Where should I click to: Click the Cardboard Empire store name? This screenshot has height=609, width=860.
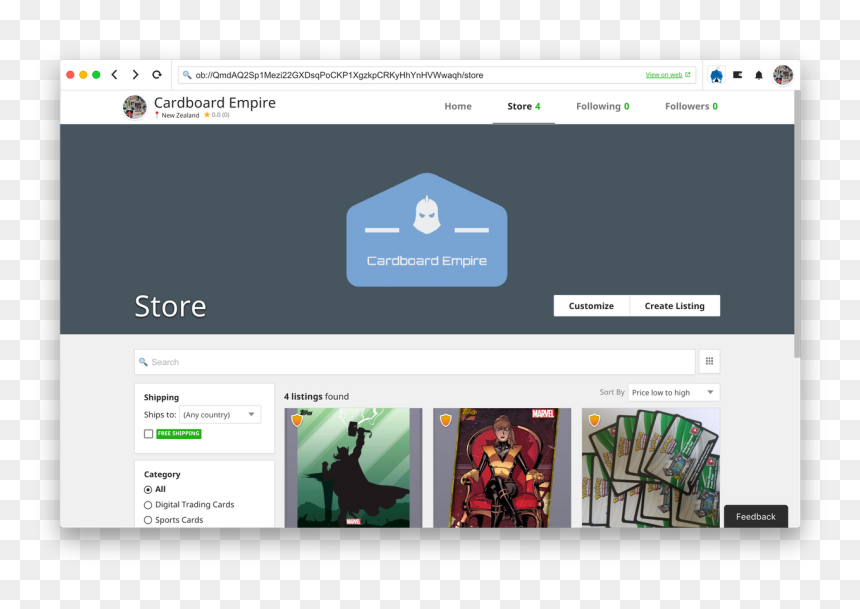click(x=214, y=103)
